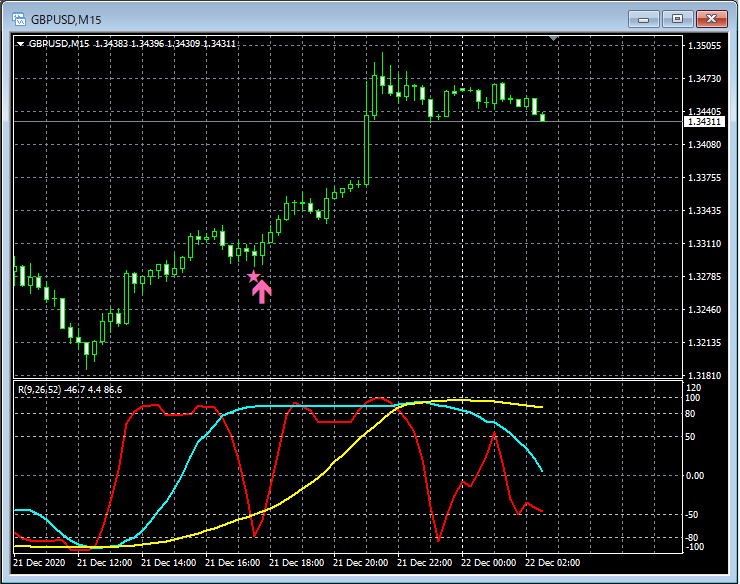Click the chart window icon in title bar
Screen dimensions: 740x584
(18, 18)
